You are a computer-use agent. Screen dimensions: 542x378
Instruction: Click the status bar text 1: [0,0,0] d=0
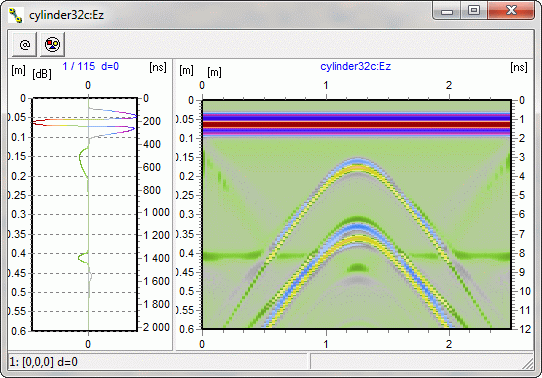44,362
